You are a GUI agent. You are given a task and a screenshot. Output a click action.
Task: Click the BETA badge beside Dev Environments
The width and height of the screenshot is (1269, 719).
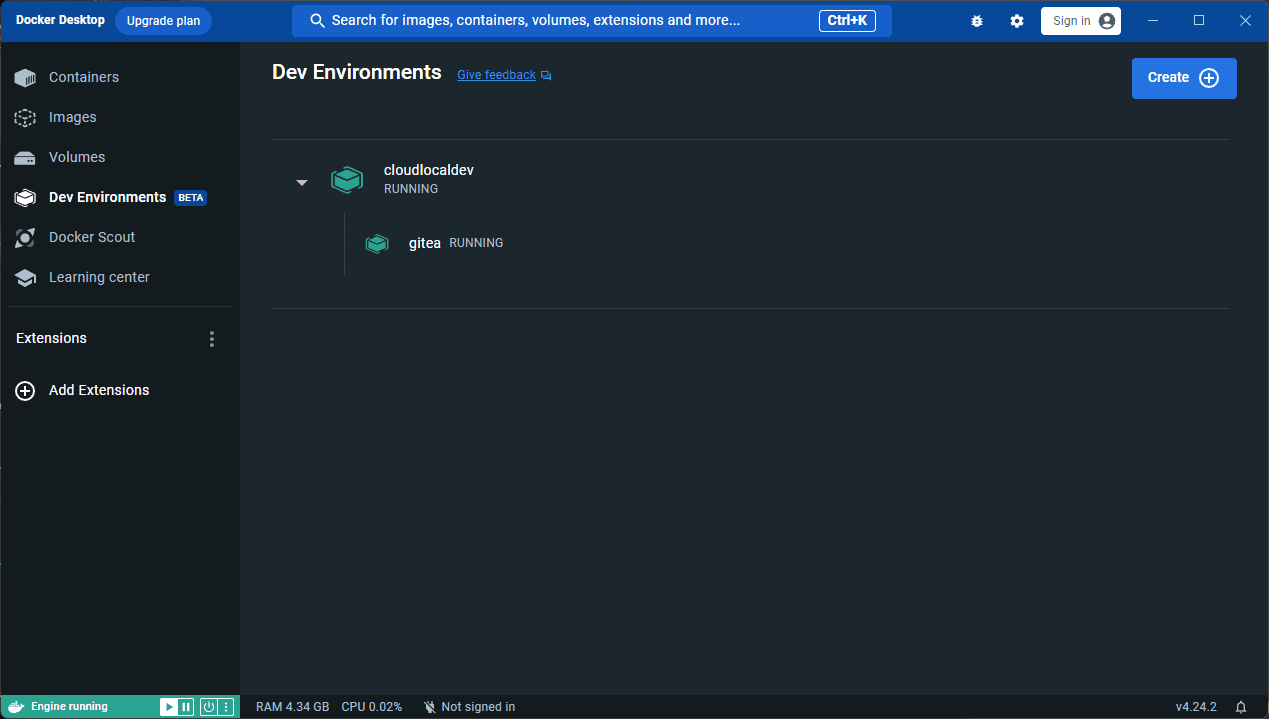pos(190,198)
